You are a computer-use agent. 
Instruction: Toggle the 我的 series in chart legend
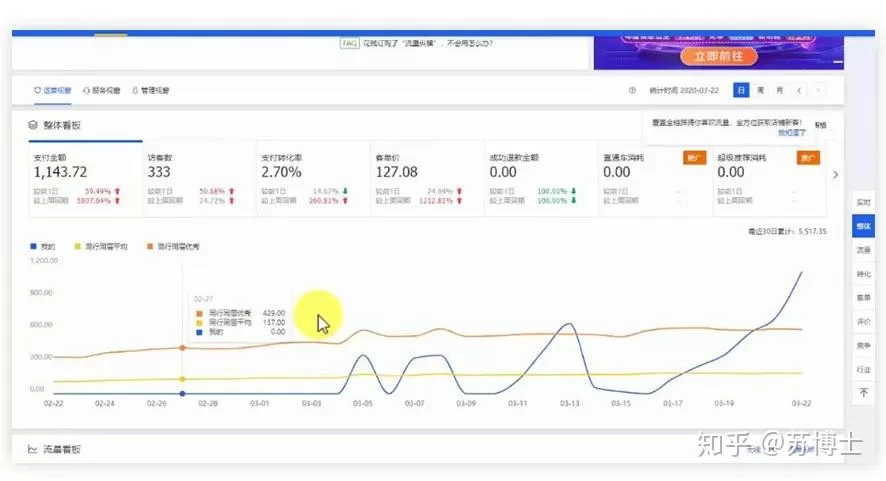[x=41, y=246]
